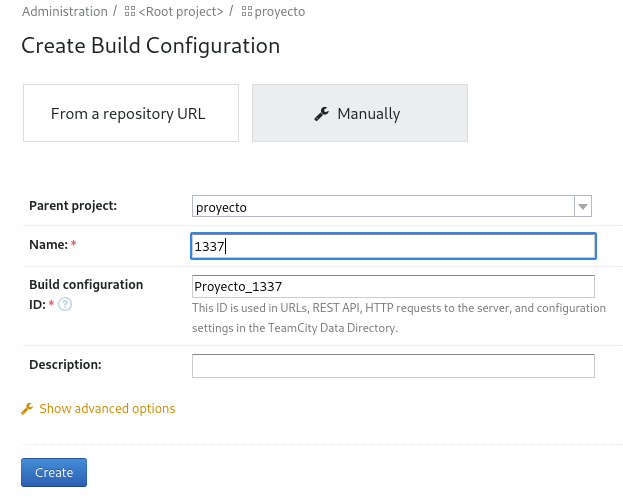Click the proyecto grid icon in breadcrumb
Image resolution: width=623 pixels, height=502 pixels.
pos(247,12)
